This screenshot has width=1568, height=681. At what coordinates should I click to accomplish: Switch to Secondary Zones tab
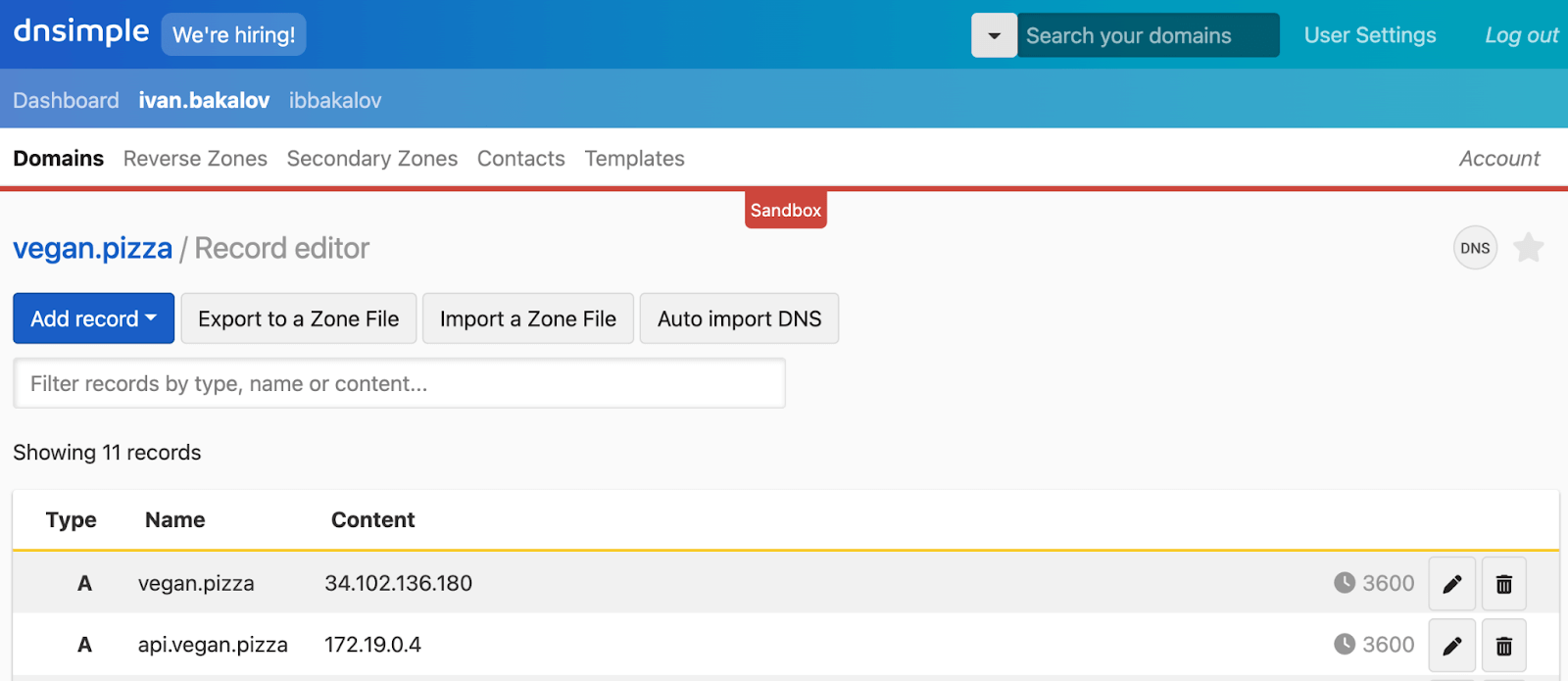(371, 159)
